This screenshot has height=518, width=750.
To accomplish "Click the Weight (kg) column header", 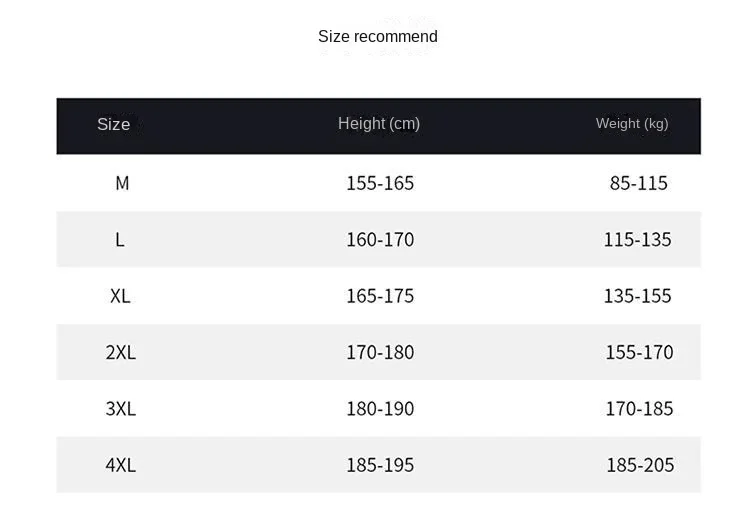I will [x=632, y=124].
